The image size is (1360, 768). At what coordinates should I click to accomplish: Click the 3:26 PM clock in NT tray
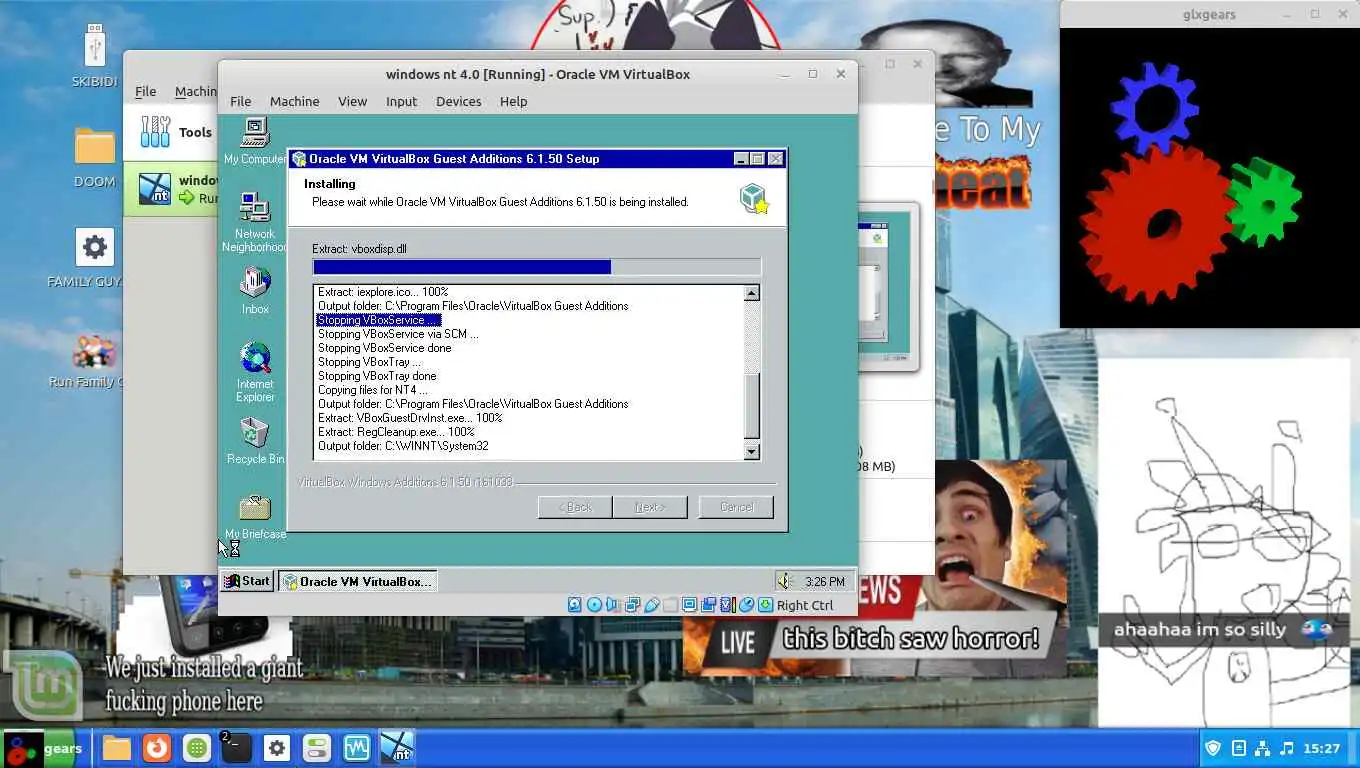click(825, 581)
